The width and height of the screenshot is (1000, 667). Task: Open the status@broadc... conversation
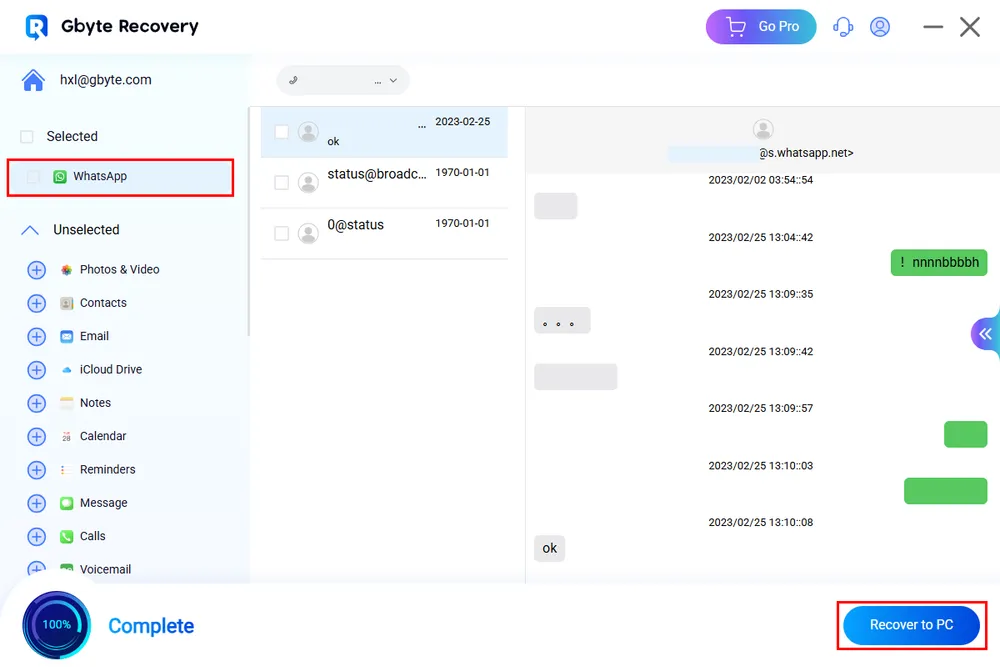click(x=384, y=183)
